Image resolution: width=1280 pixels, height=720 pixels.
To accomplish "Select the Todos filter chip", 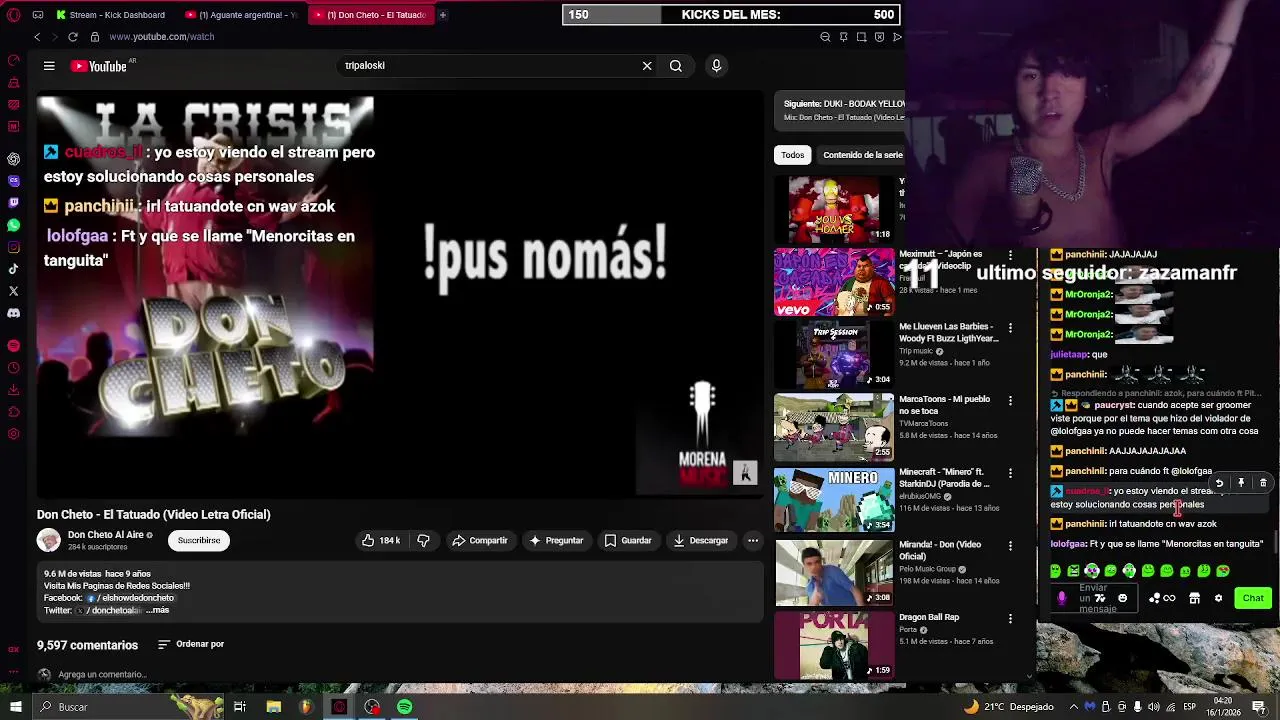I will (793, 155).
